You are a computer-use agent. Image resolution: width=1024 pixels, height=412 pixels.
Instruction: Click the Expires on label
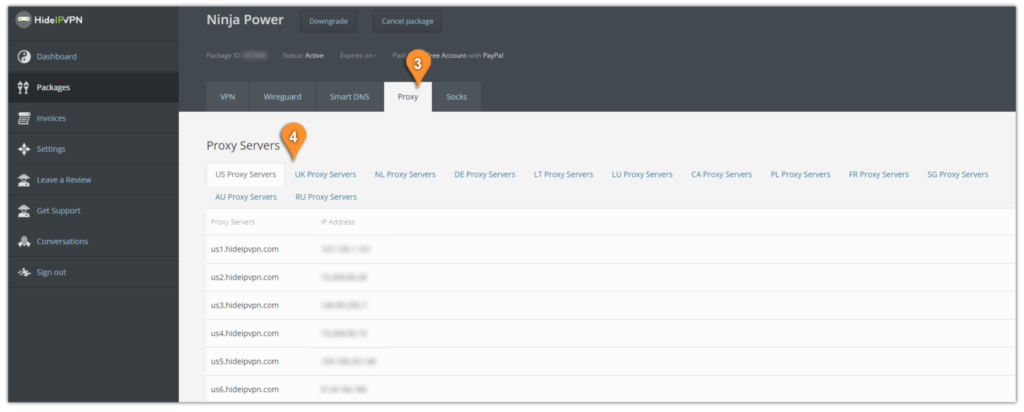coord(357,55)
